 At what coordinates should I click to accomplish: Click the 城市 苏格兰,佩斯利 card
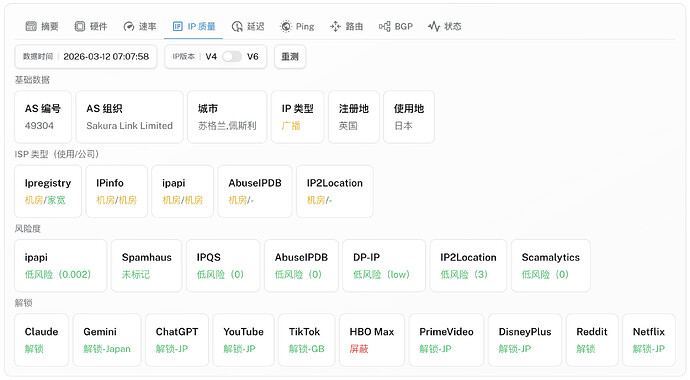227,117
